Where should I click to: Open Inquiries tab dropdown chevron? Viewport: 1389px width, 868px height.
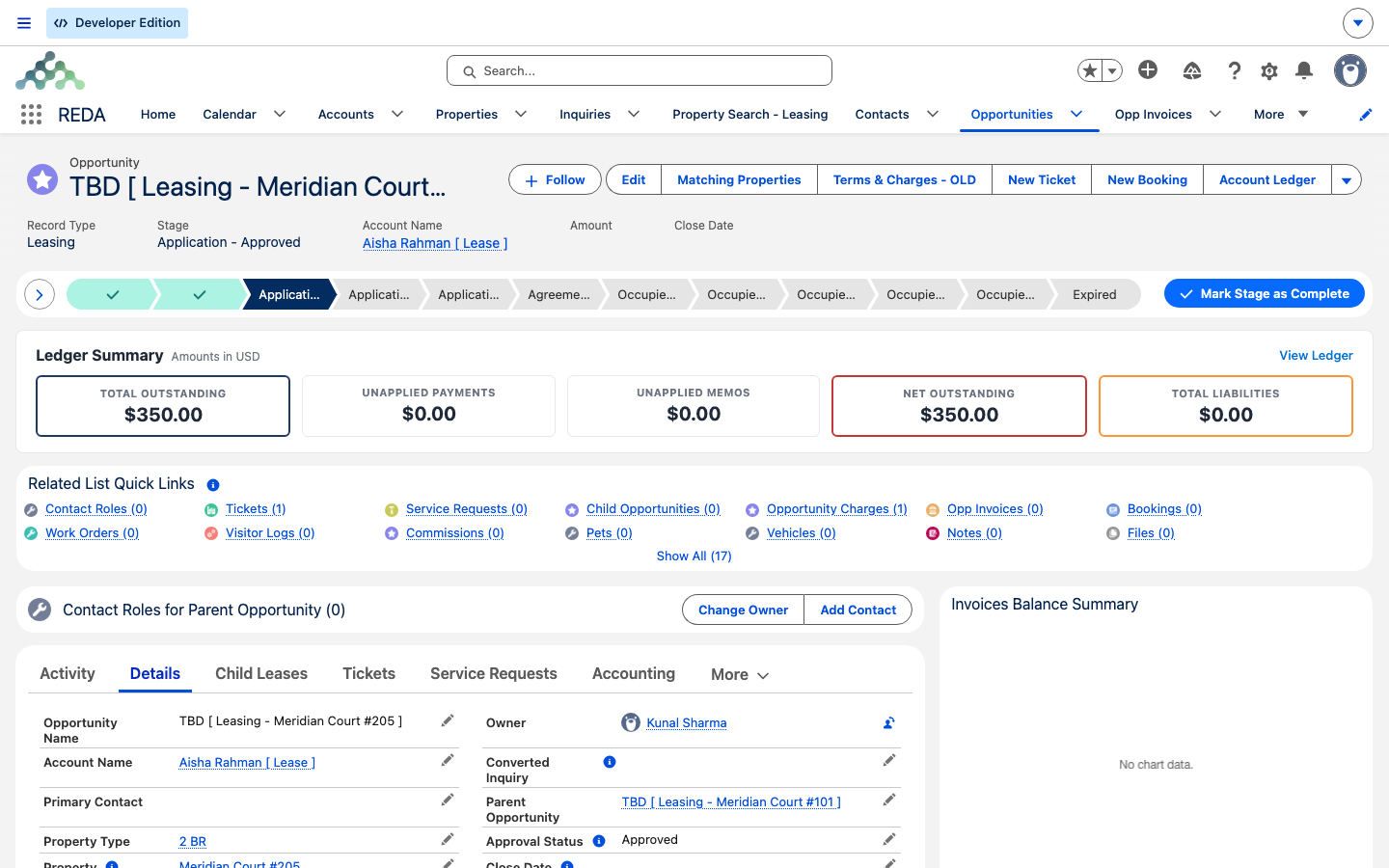coord(634,114)
